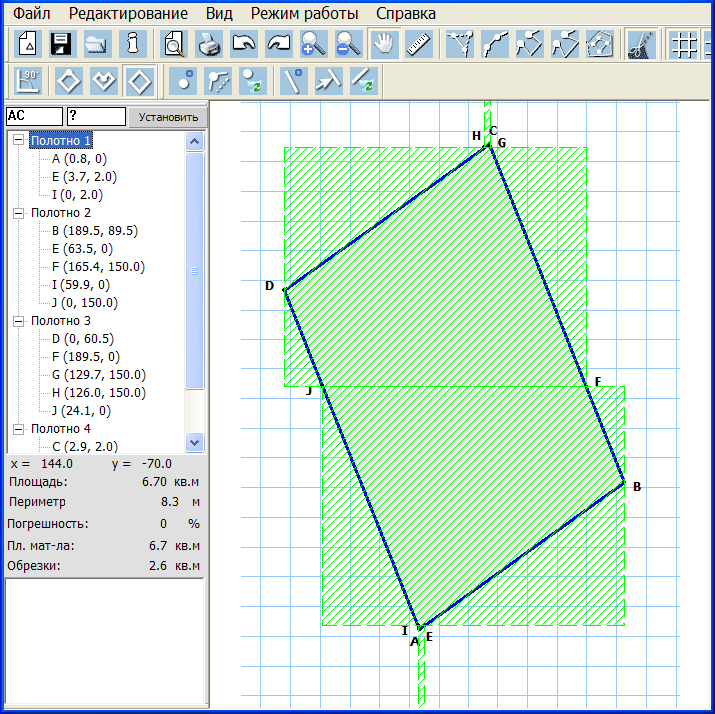Undo the last action with the left arrow
The width and height of the screenshot is (715, 714).
click(x=244, y=44)
